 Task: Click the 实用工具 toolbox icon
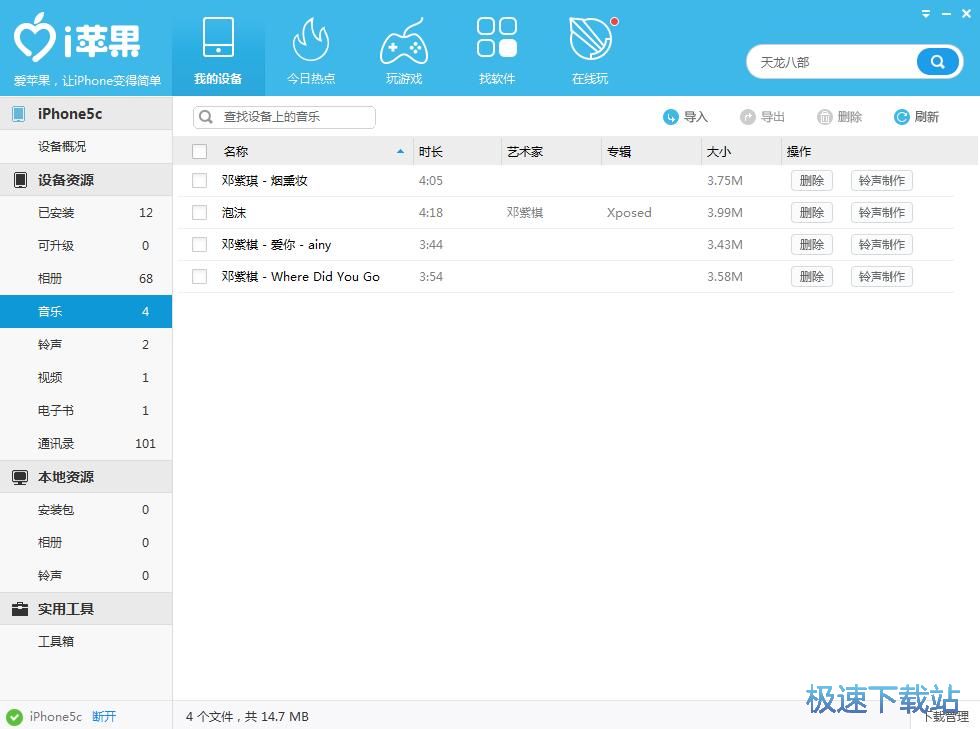(x=20, y=609)
